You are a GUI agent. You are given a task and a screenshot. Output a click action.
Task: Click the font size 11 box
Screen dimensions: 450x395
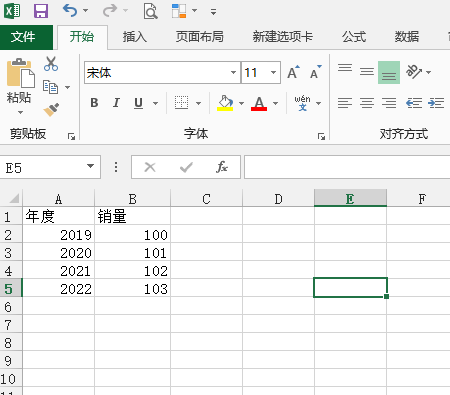click(255, 72)
